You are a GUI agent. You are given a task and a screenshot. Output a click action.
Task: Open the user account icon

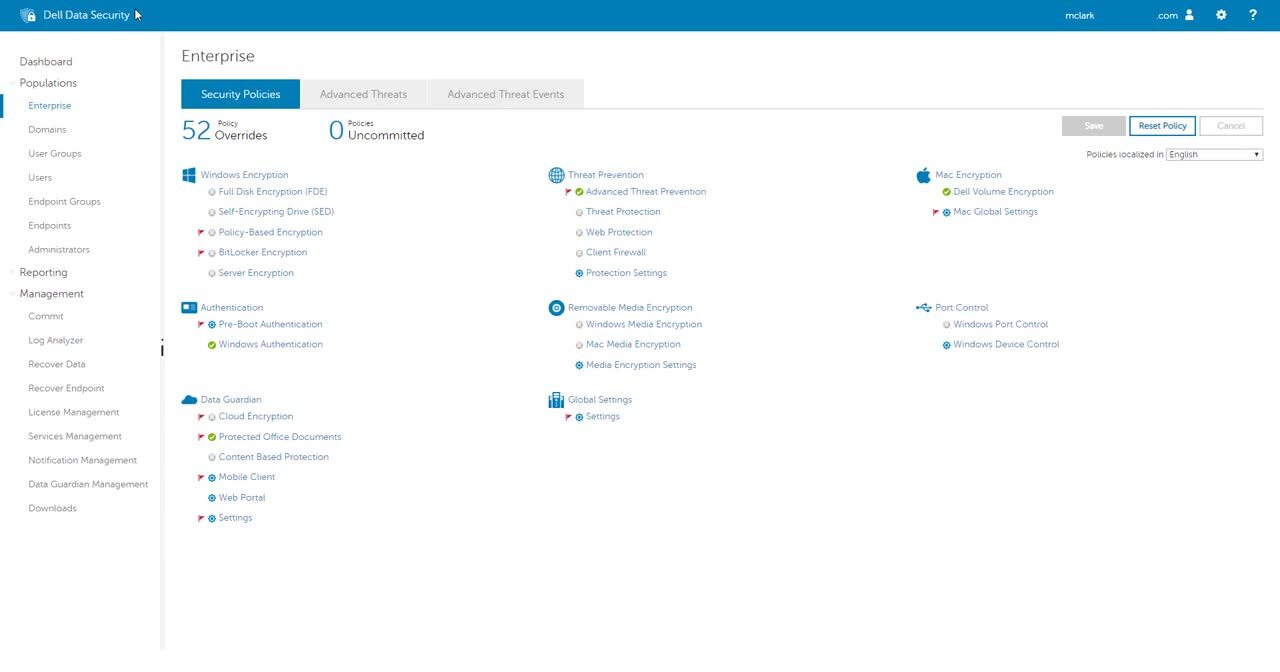[1189, 15]
